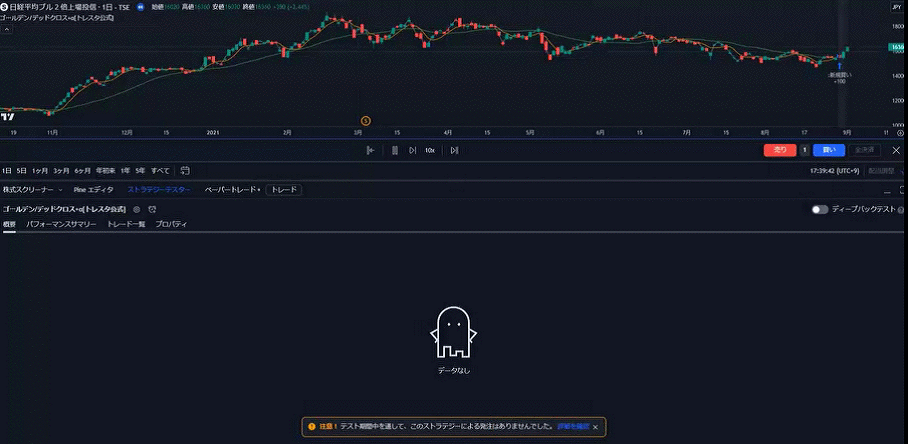The width and height of the screenshot is (908, 444).
Task: Pause the bar replay playback
Action: pyautogui.click(x=395, y=150)
